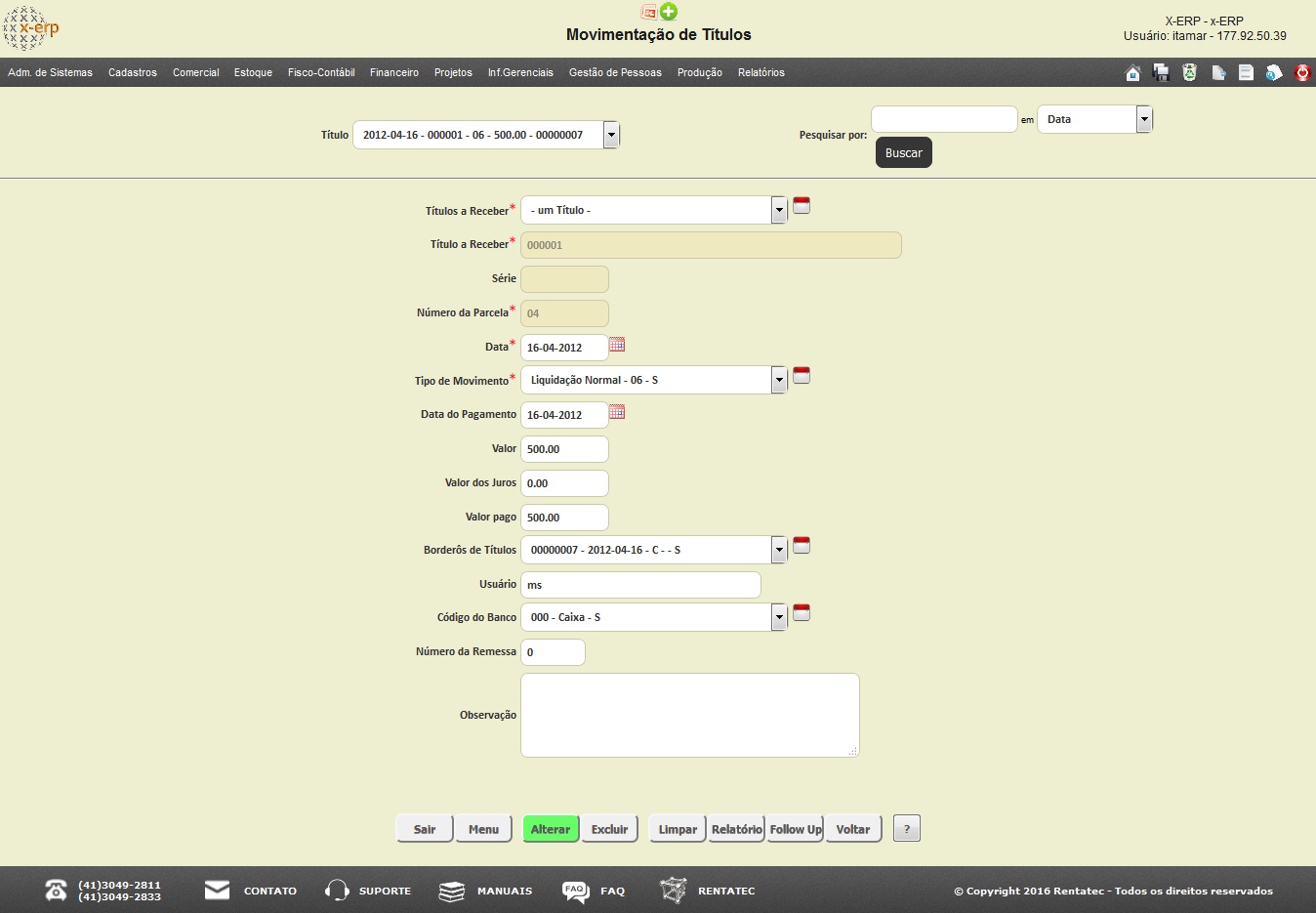Screen dimensions: 1316x913
Task: Click the floppy disks save icon
Action: 1161,72
